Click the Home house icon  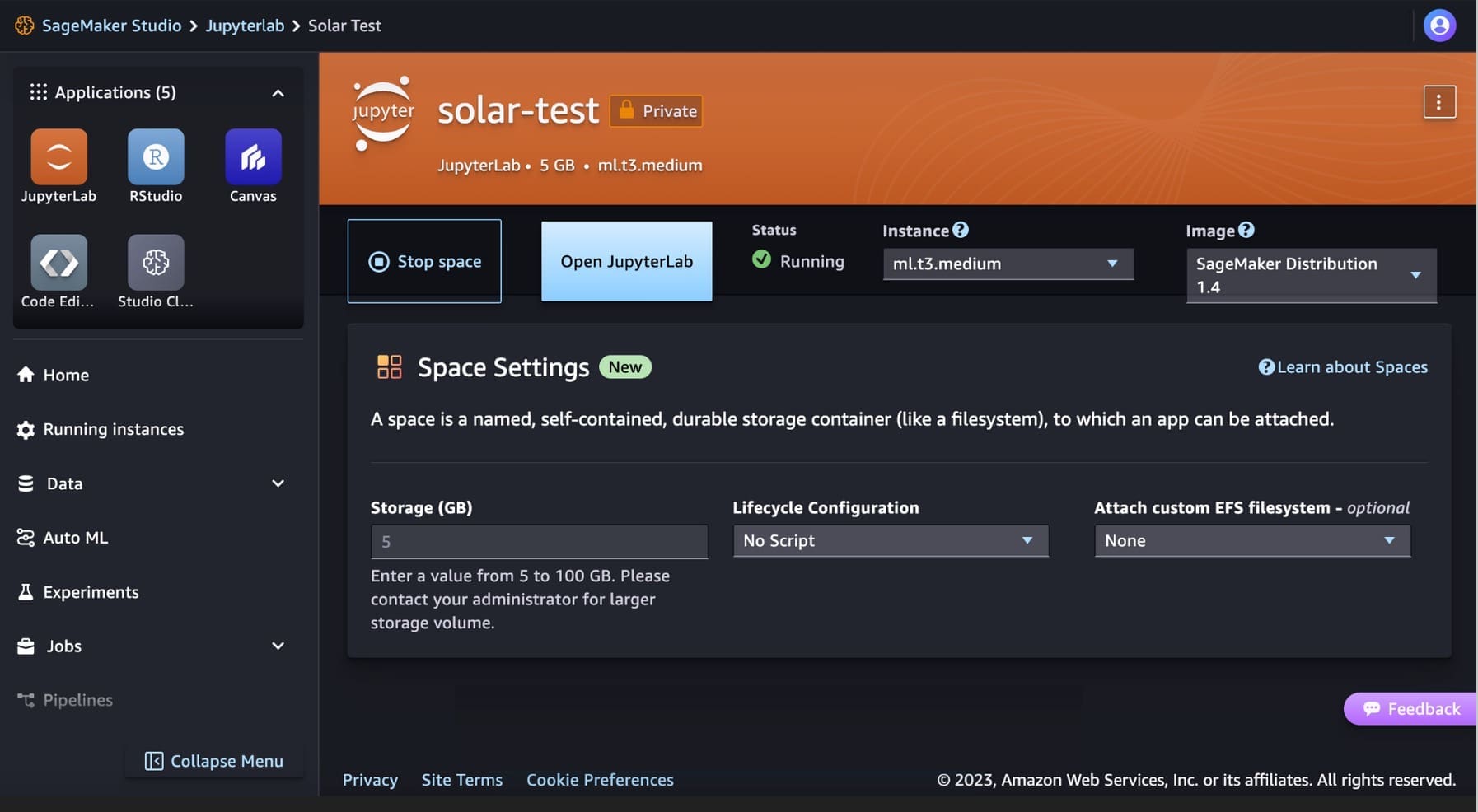tap(26, 375)
